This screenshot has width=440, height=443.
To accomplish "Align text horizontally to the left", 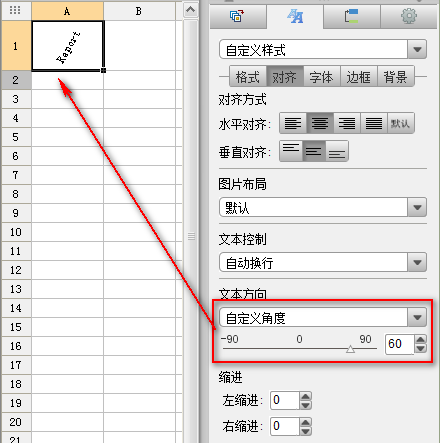I will (x=293, y=123).
